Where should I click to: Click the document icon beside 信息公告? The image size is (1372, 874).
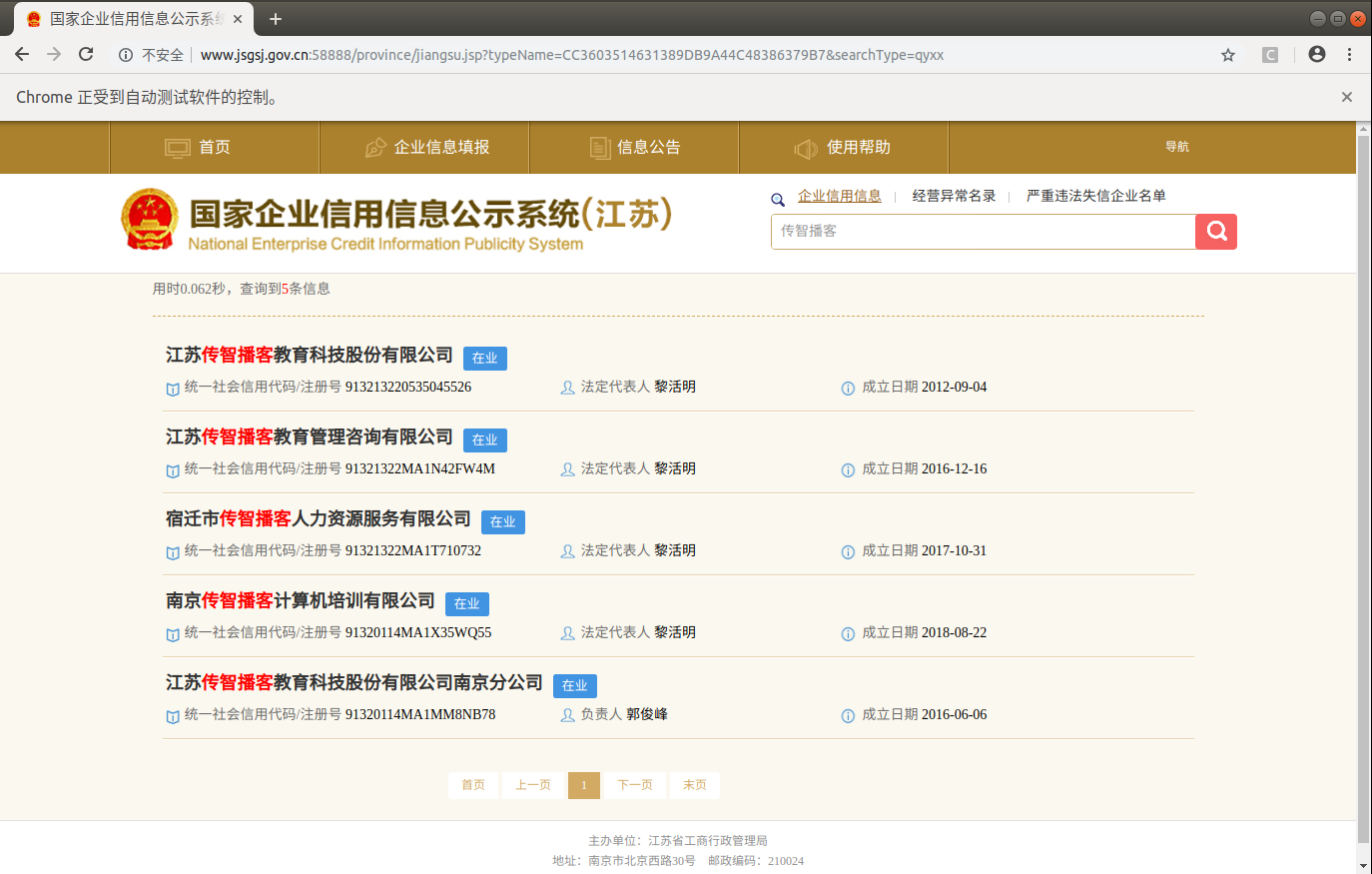[x=600, y=148]
